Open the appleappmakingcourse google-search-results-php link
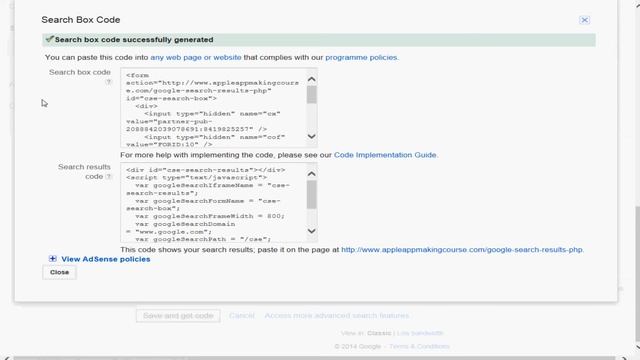Viewport: 640px width, 360px height. pyautogui.click(x=462, y=249)
